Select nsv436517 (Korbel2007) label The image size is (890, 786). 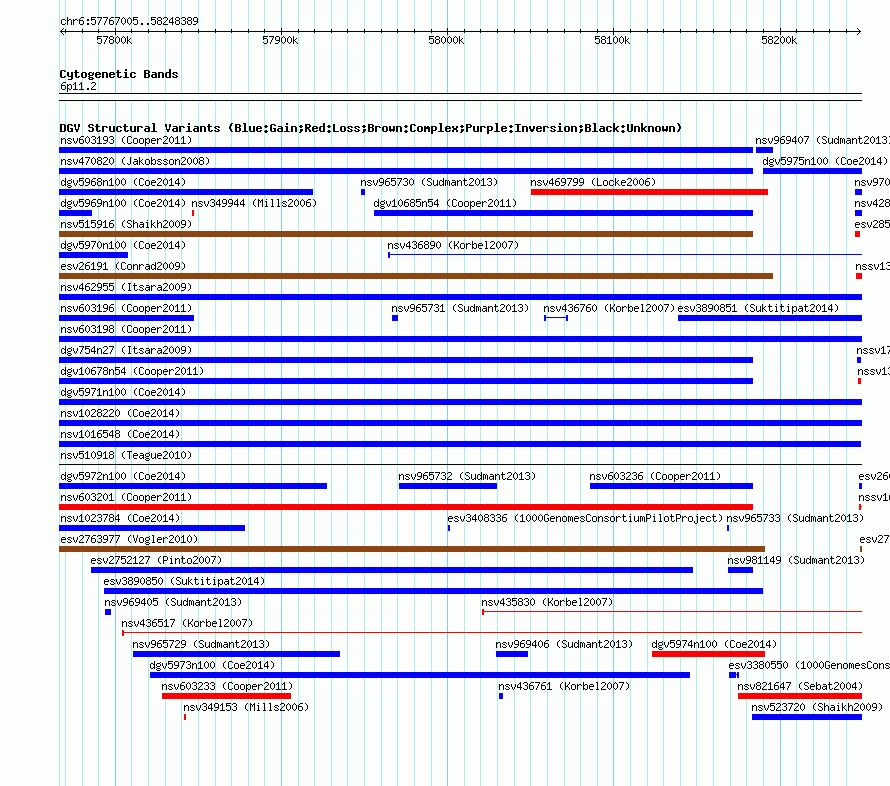click(187, 623)
